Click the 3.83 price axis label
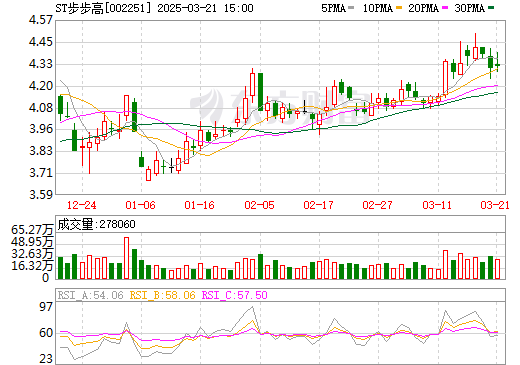 [x=41, y=151]
